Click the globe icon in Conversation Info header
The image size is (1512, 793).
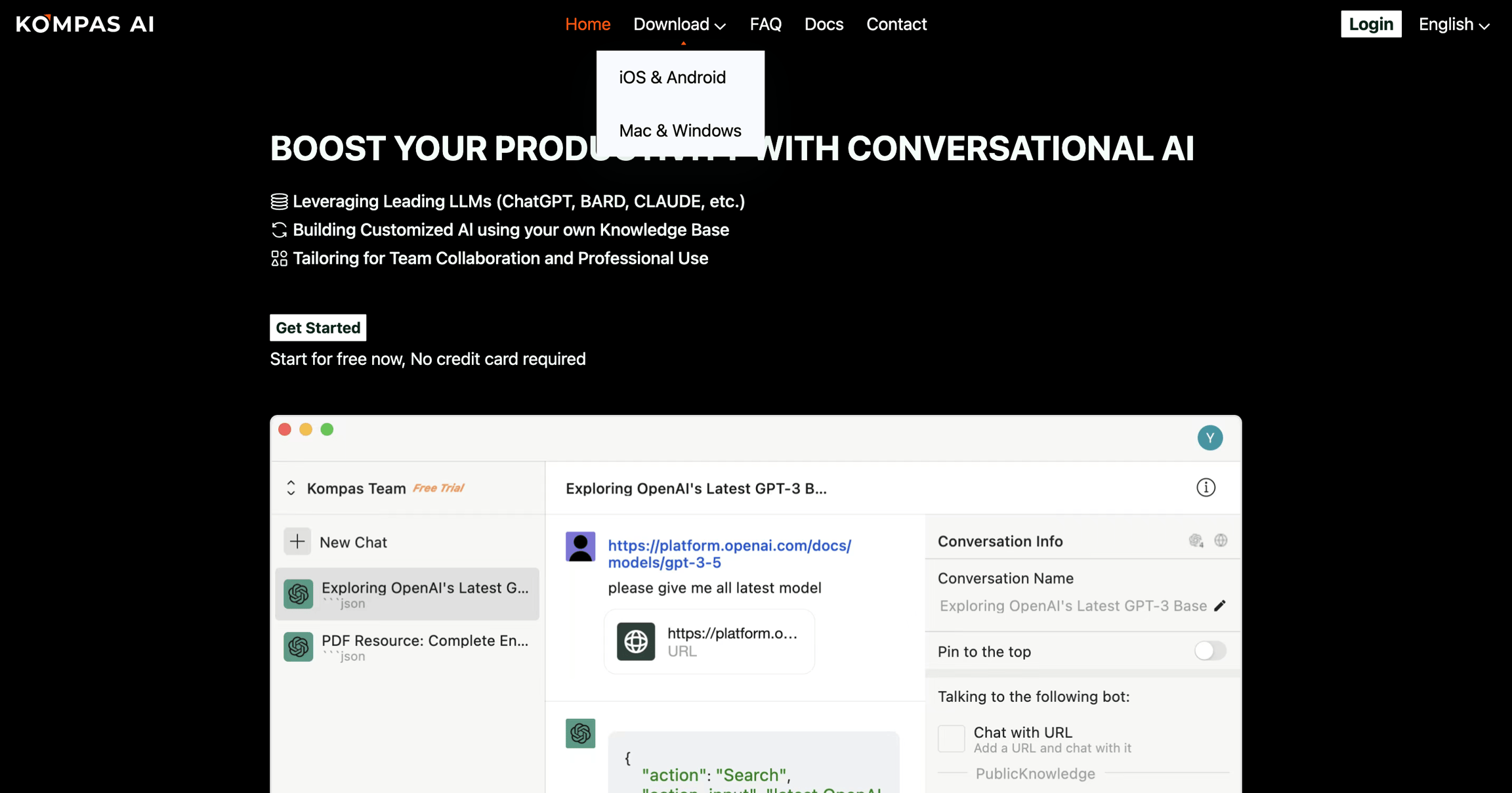[x=1221, y=540]
